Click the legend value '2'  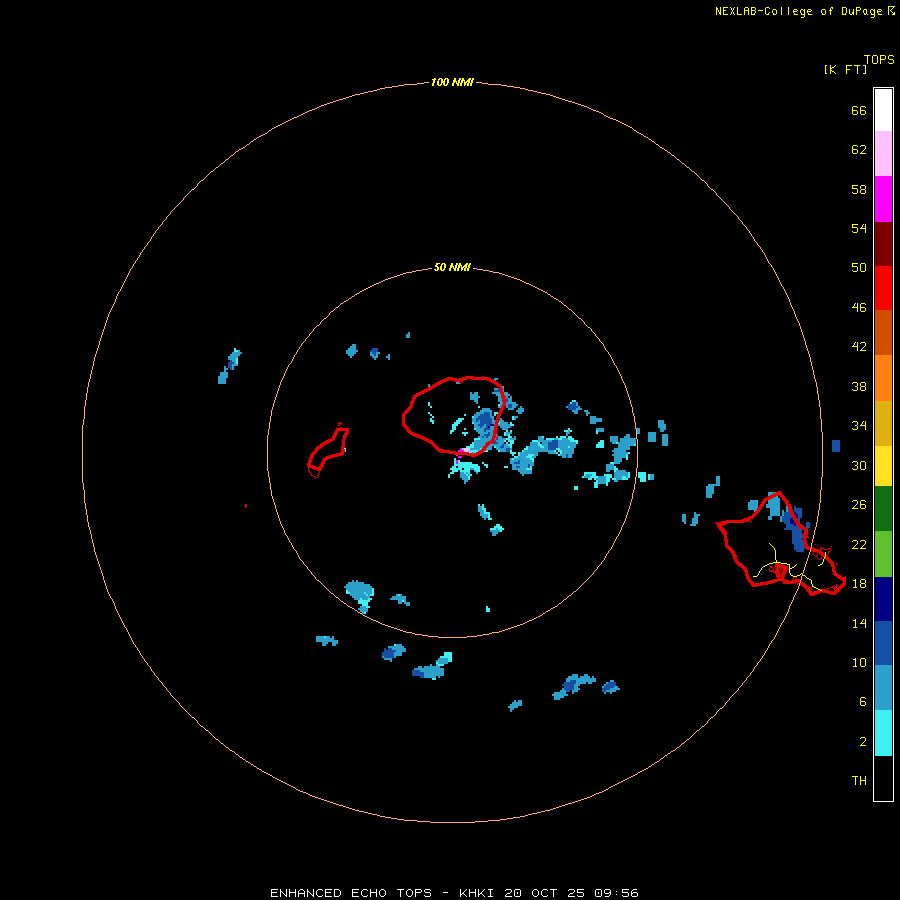tap(863, 742)
